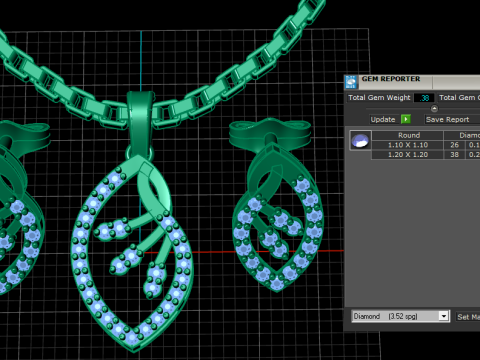Select the 1.20 X 1.20 row

click(426, 155)
